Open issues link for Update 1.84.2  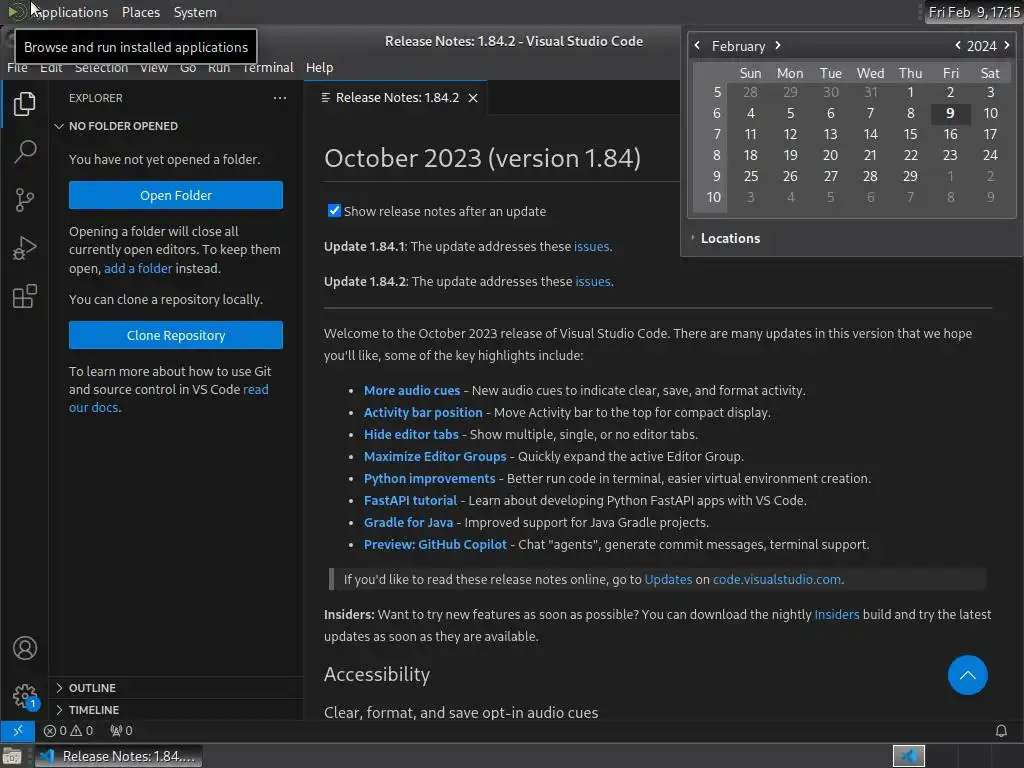(x=592, y=281)
